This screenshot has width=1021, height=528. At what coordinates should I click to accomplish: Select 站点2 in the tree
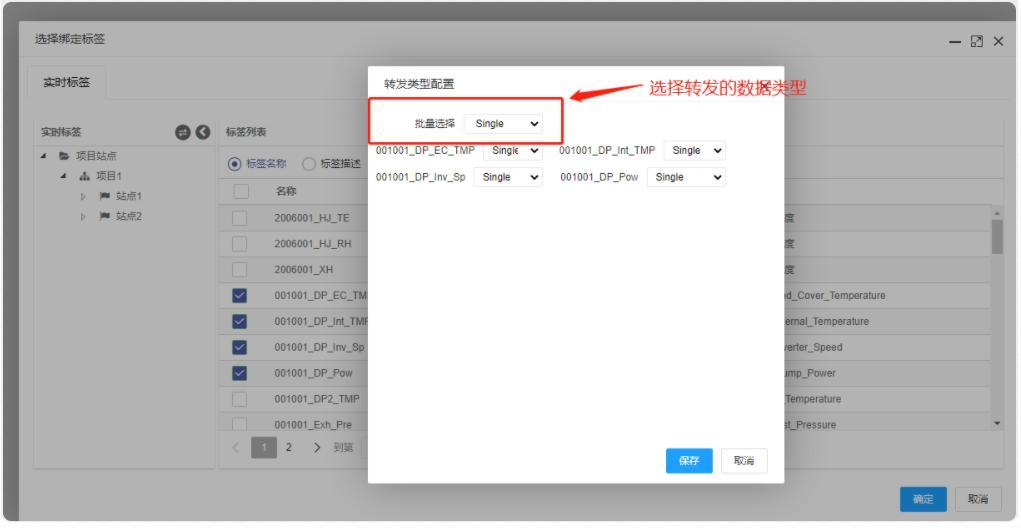coord(128,216)
